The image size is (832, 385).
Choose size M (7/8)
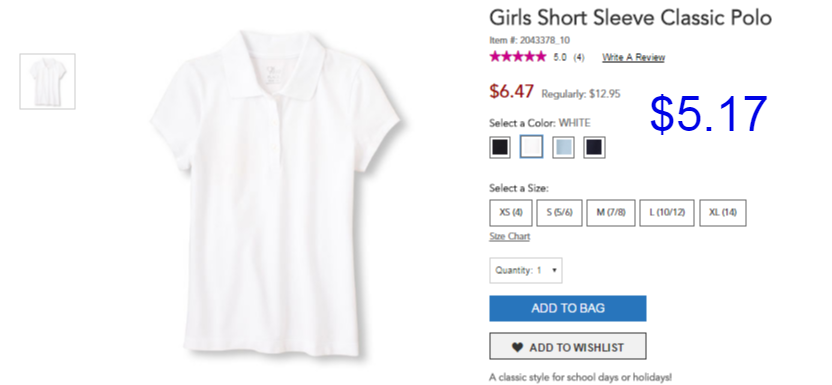pos(611,213)
